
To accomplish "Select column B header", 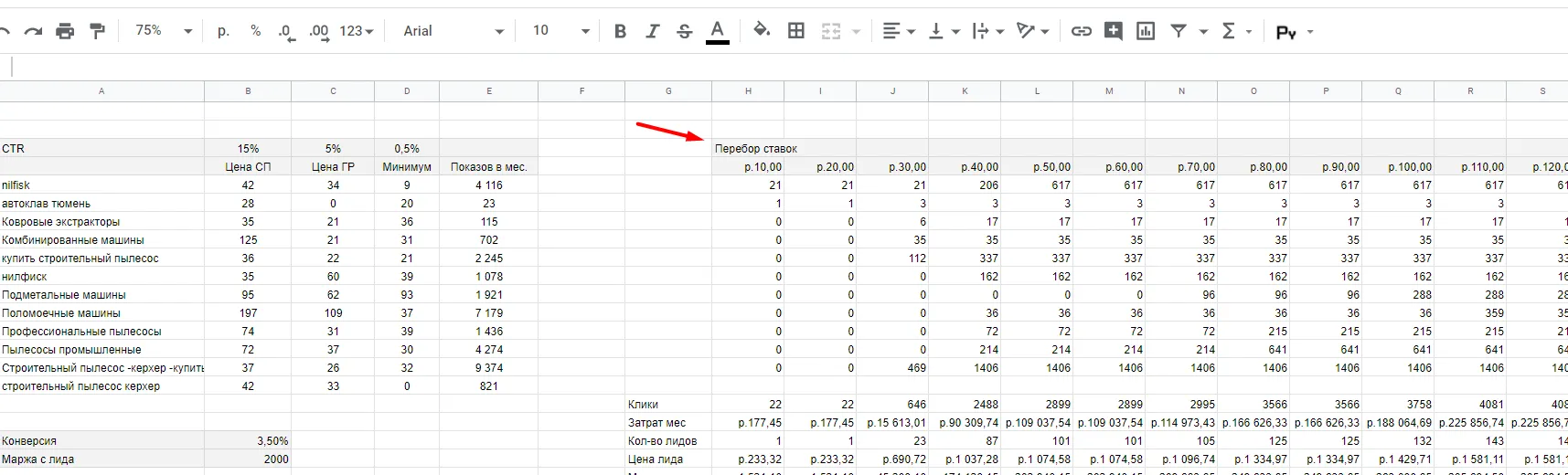I will click(248, 91).
